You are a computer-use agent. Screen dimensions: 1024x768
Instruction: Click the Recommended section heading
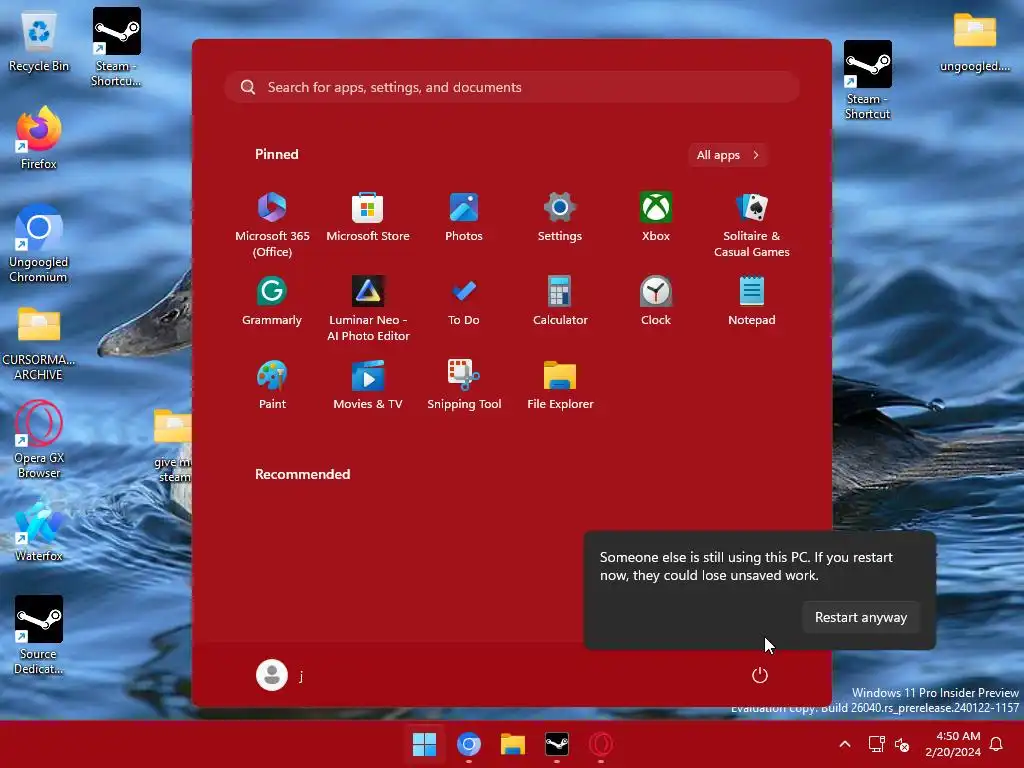[302, 474]
